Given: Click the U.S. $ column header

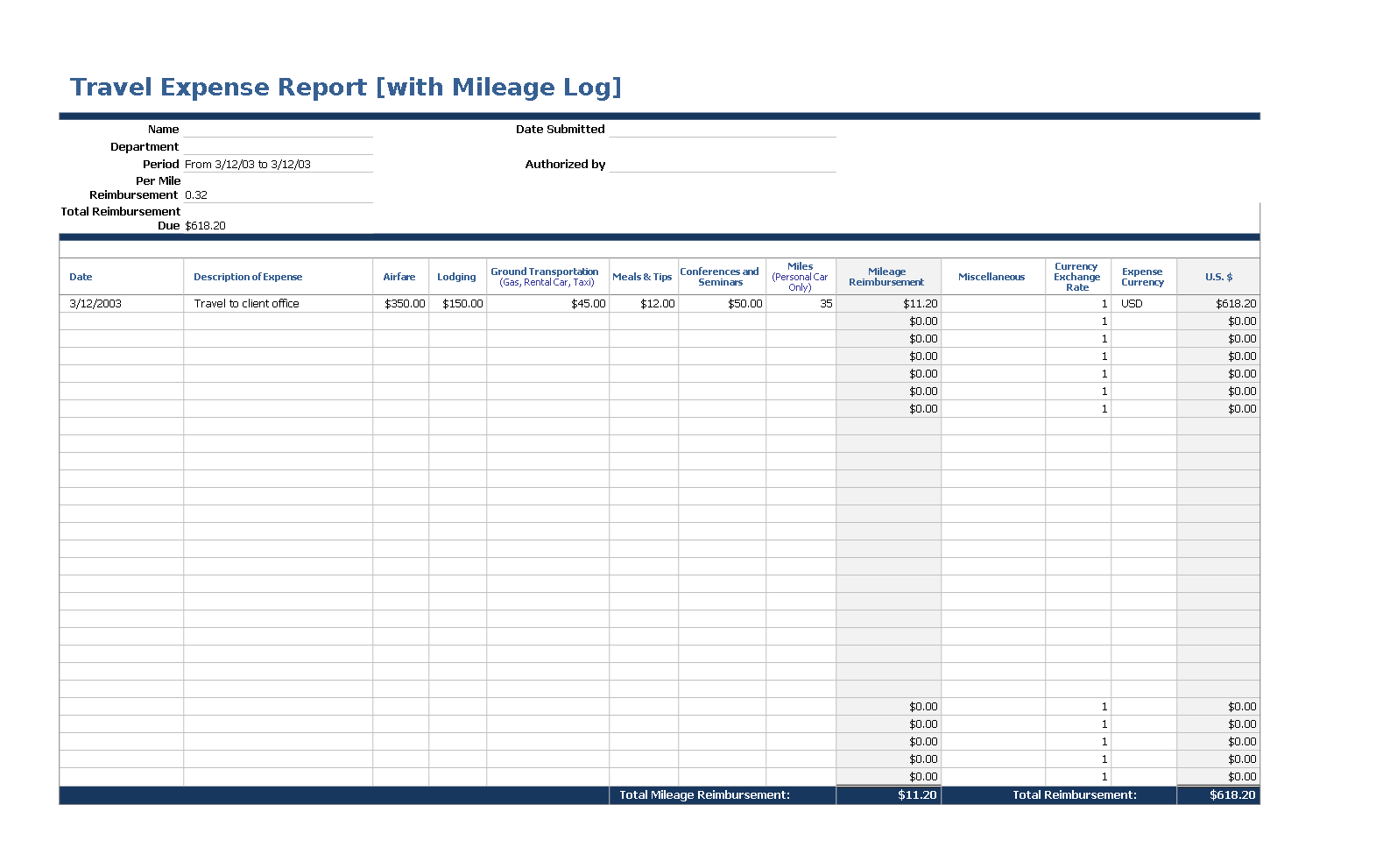Looking at the screenshot, I should point(1218,277).
